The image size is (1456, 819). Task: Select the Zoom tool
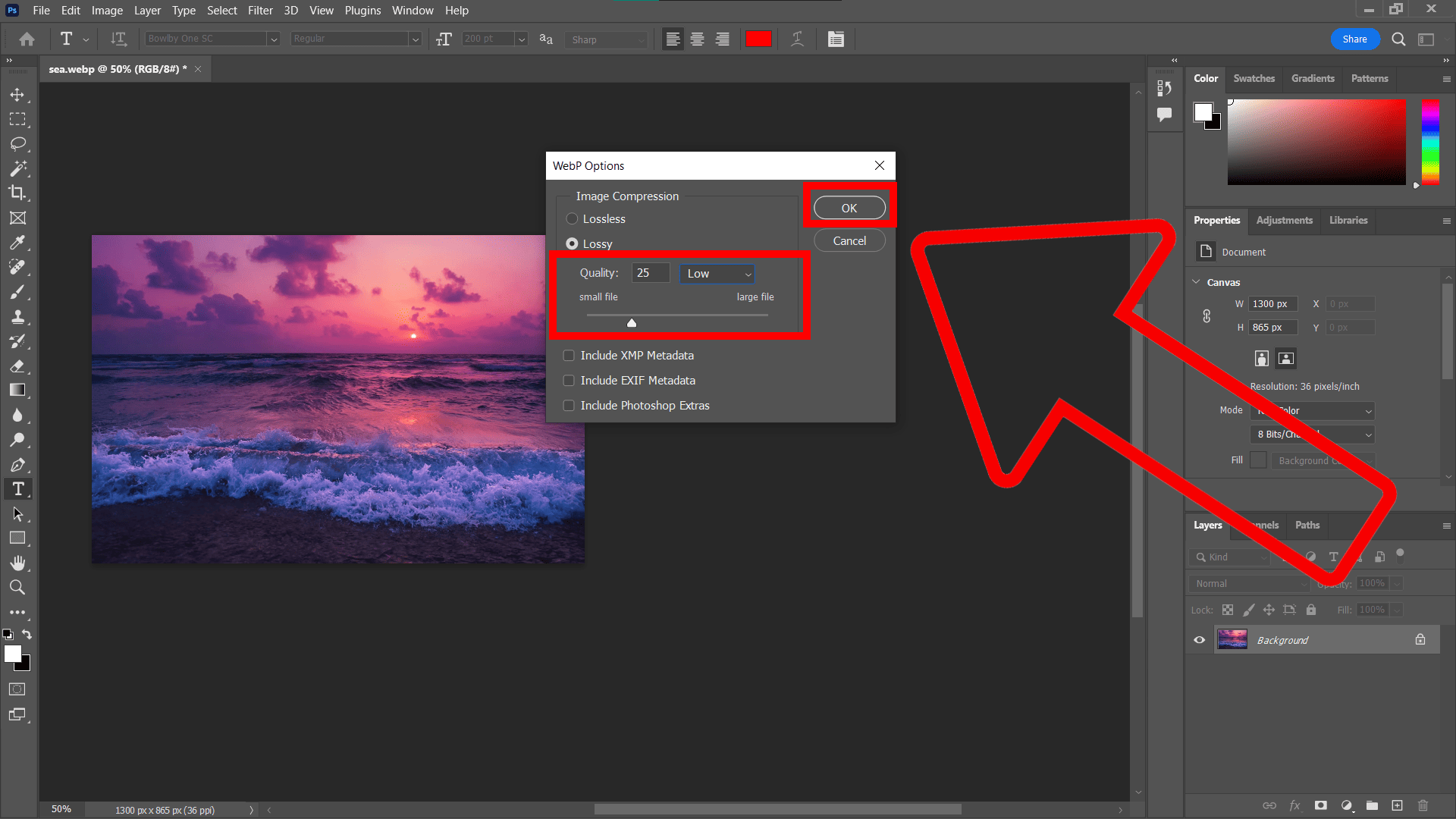coord(18,587)
